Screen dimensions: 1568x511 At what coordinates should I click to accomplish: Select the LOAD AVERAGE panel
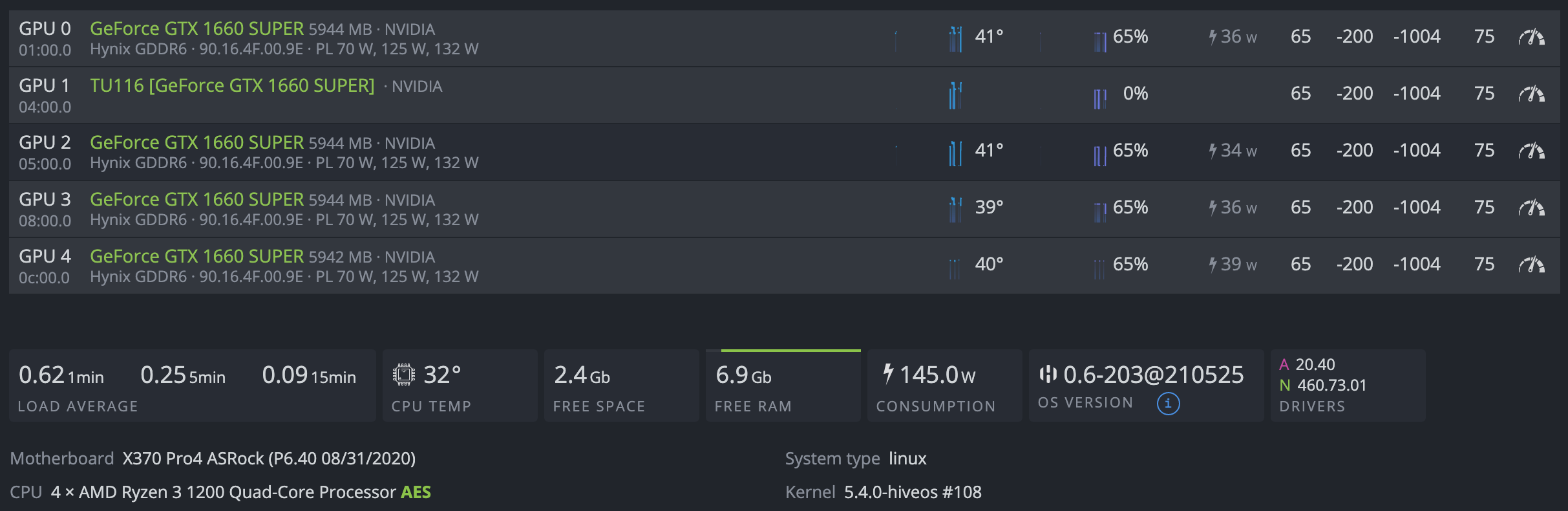(x=192, y=386)
